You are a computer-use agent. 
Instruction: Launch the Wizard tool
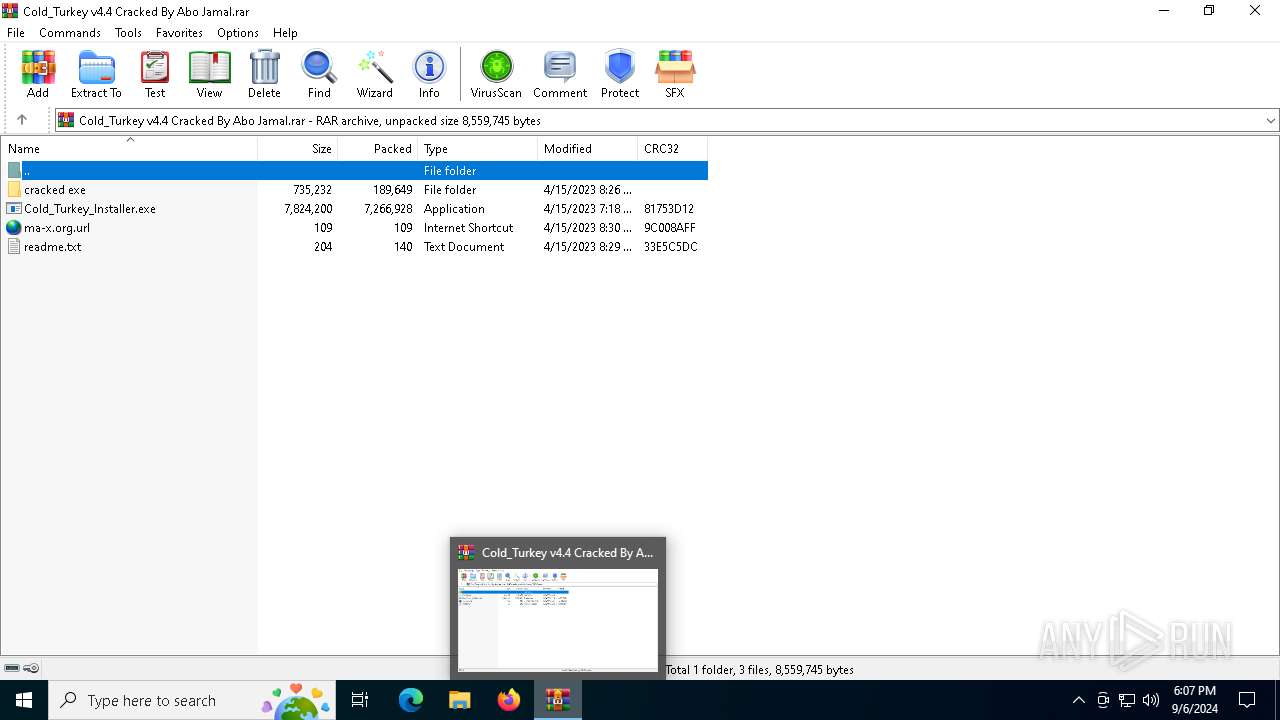click(375, 74)
